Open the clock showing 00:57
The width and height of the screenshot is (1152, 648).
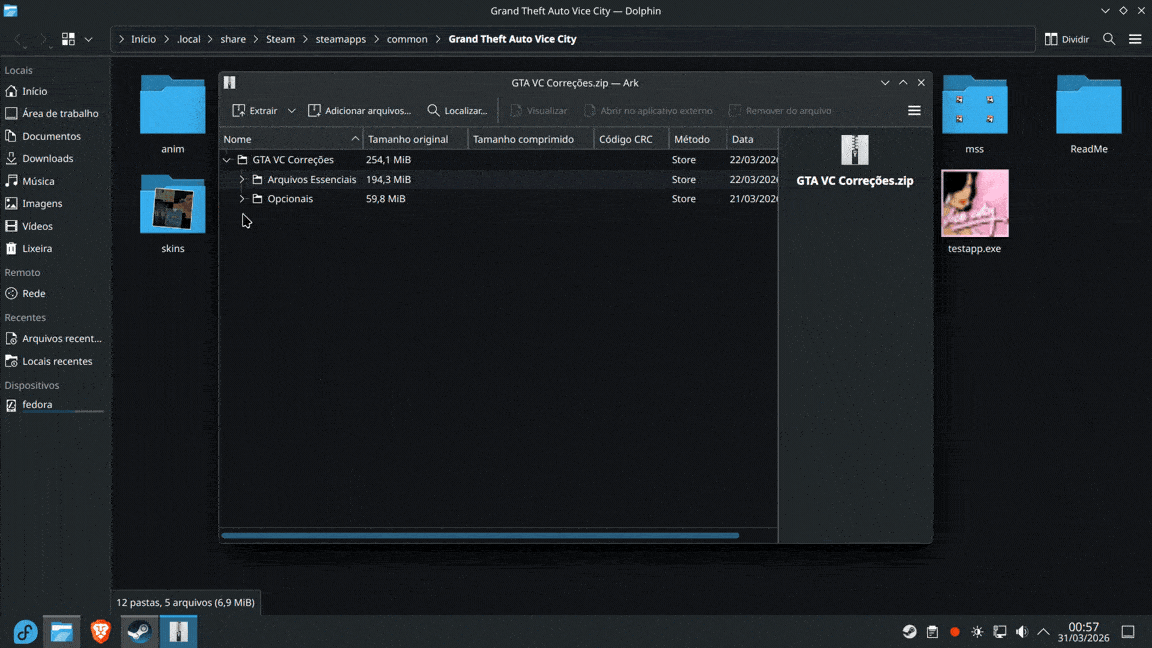click(1084, 632)
